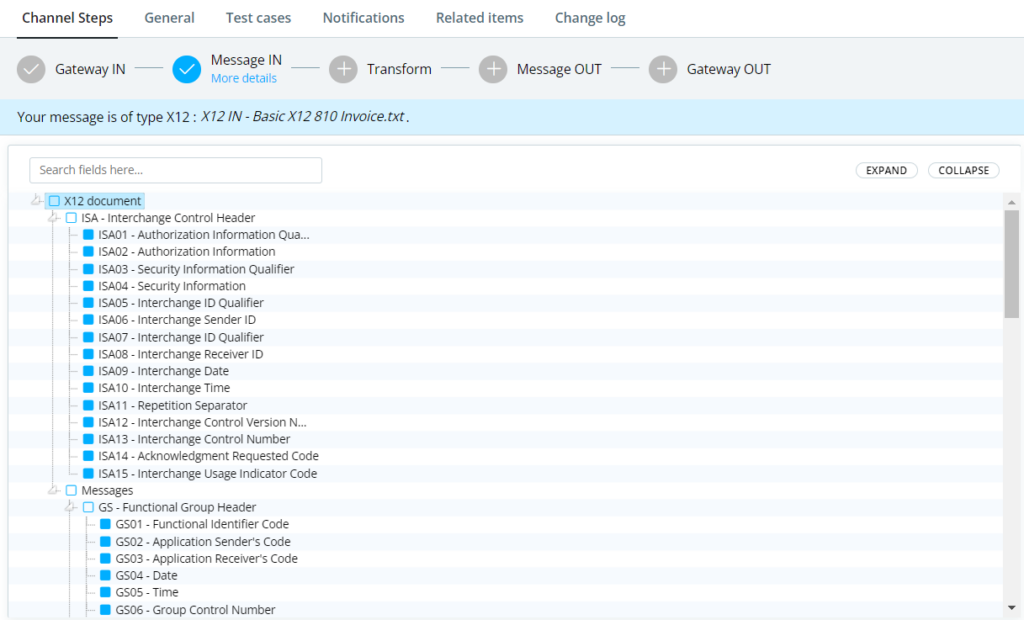
Task: Click the Transform plus step icon
Action: coord(344,69)
